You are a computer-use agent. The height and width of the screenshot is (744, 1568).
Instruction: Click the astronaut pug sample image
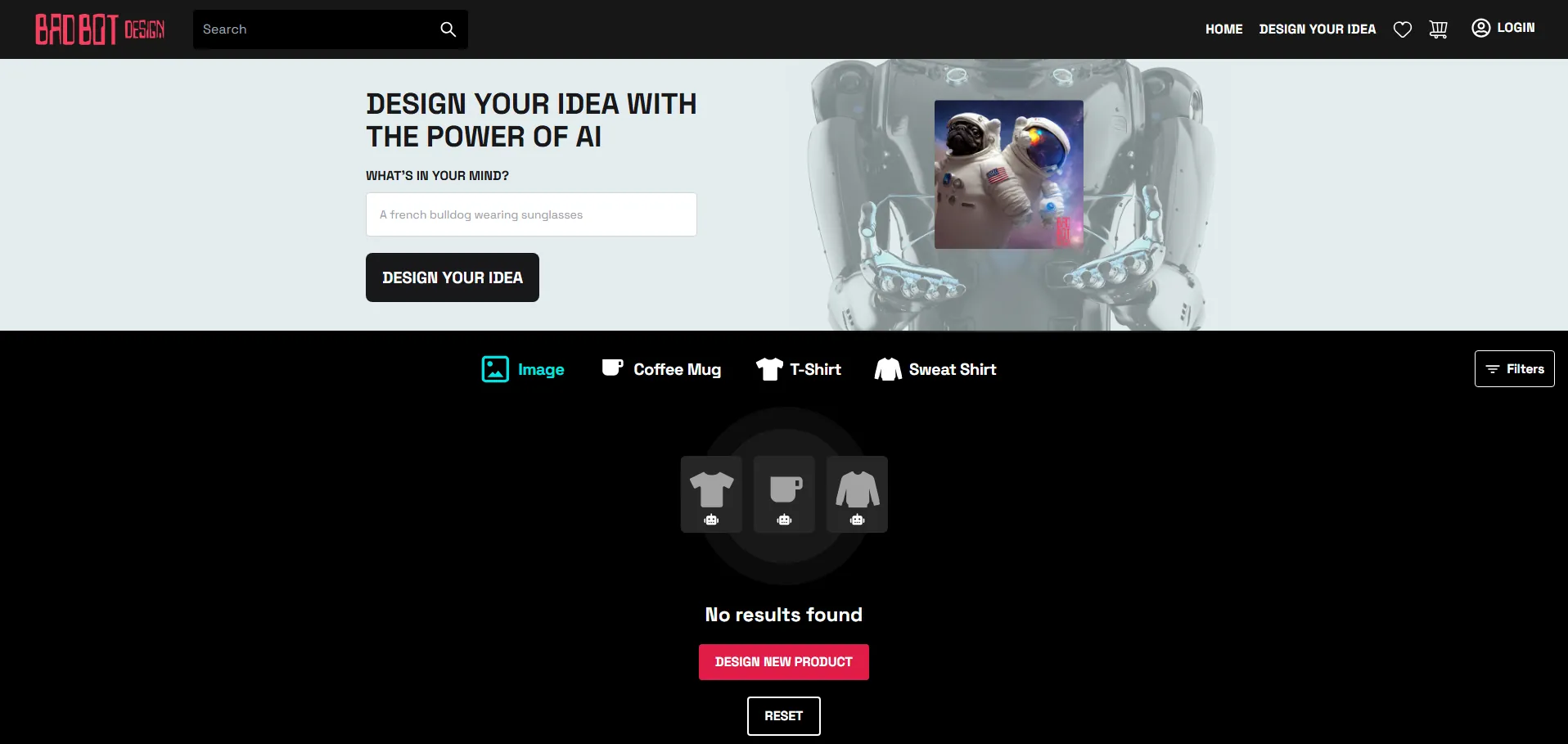click(1009, 174)
